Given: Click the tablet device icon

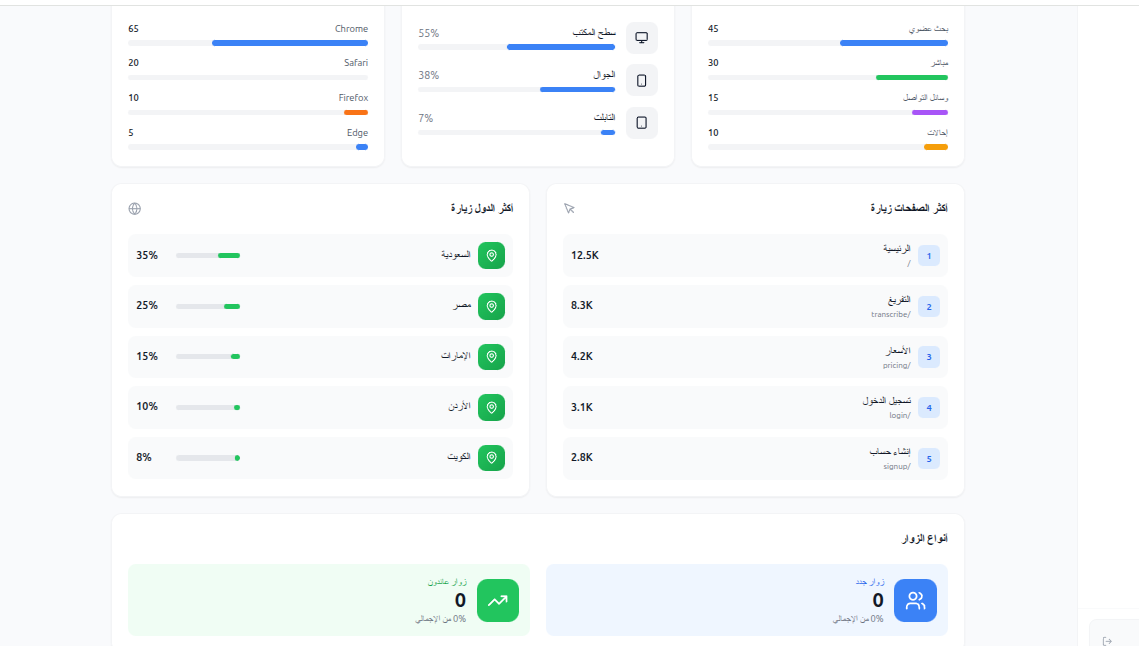Looking at the screenshot, I should pos(642,123).
